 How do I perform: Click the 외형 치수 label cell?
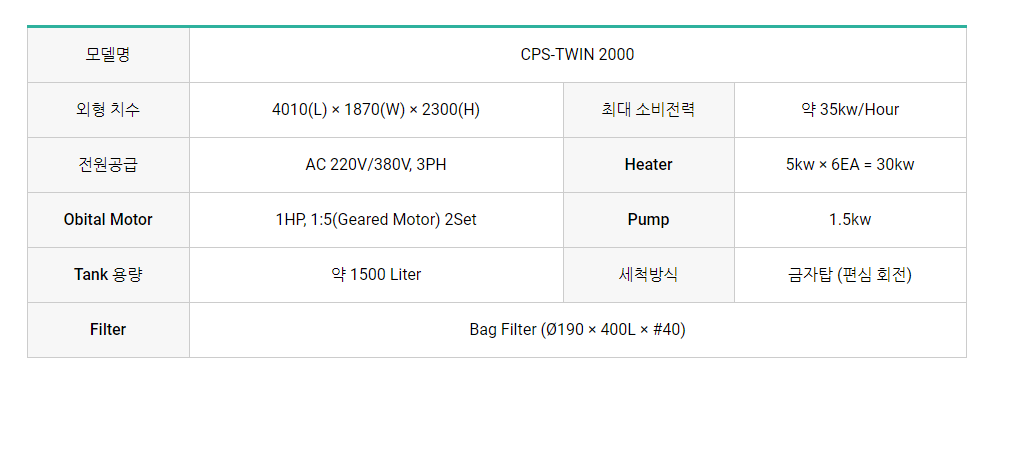108,110
